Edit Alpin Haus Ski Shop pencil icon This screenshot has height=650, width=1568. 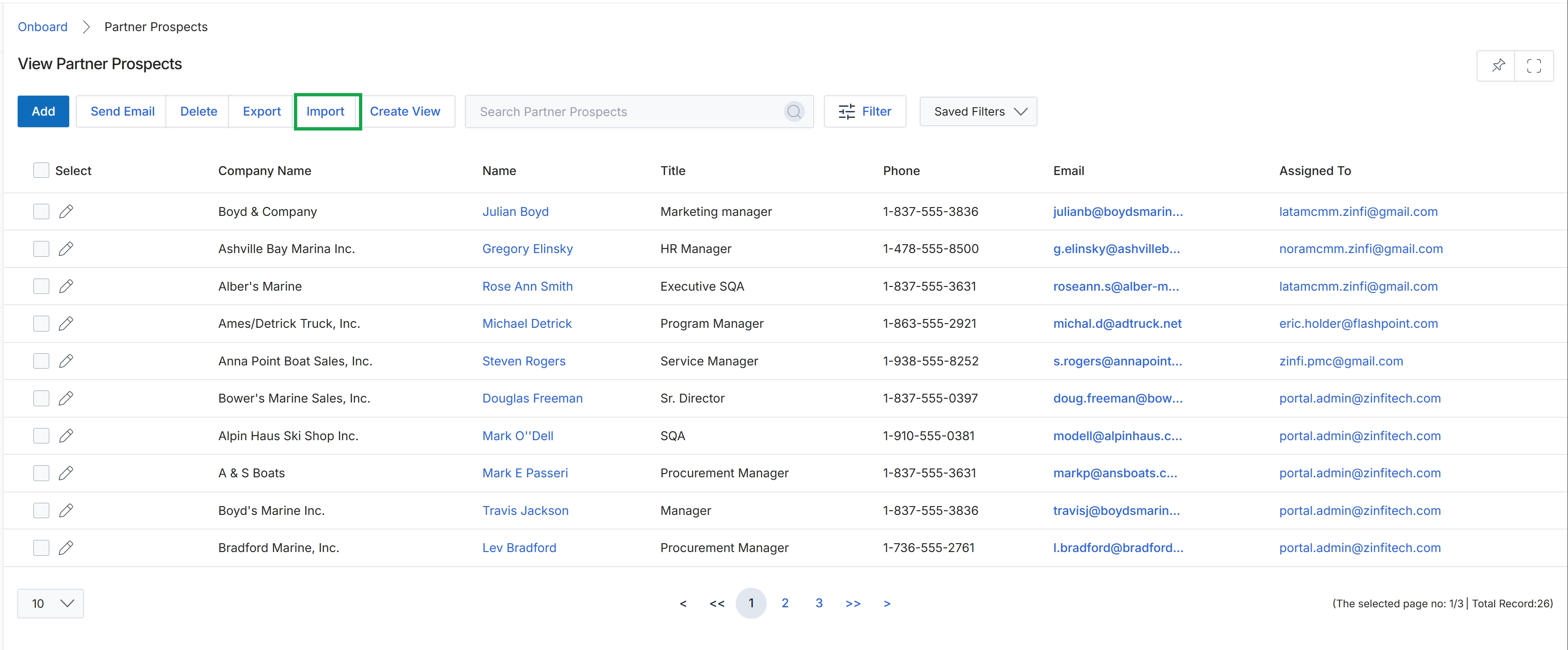[x=66, y=436]
